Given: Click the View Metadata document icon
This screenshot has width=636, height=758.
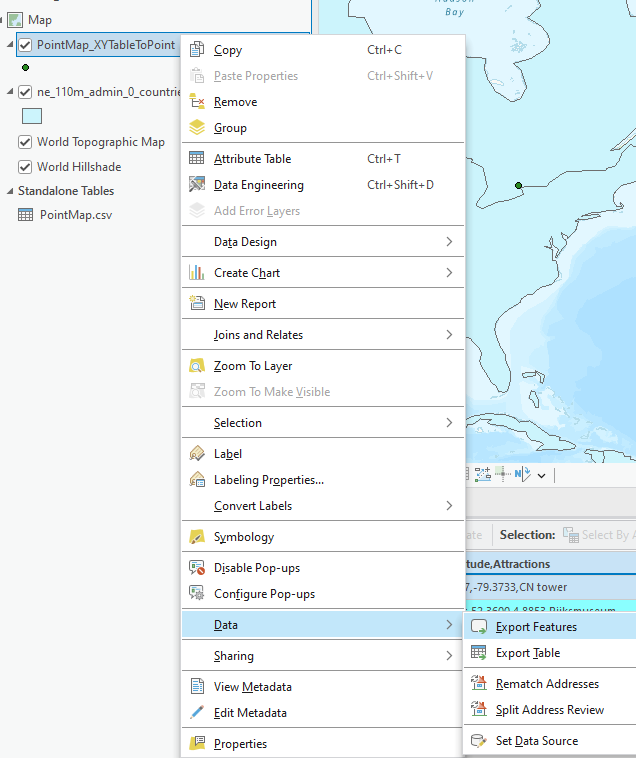Looking at the screenshot, I should [x=197, y=686].
